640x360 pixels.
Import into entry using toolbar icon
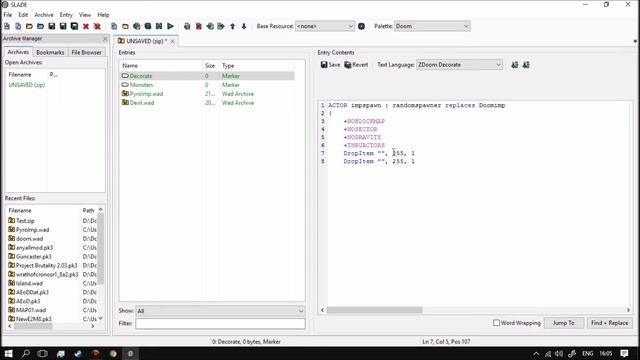(210, 26)
